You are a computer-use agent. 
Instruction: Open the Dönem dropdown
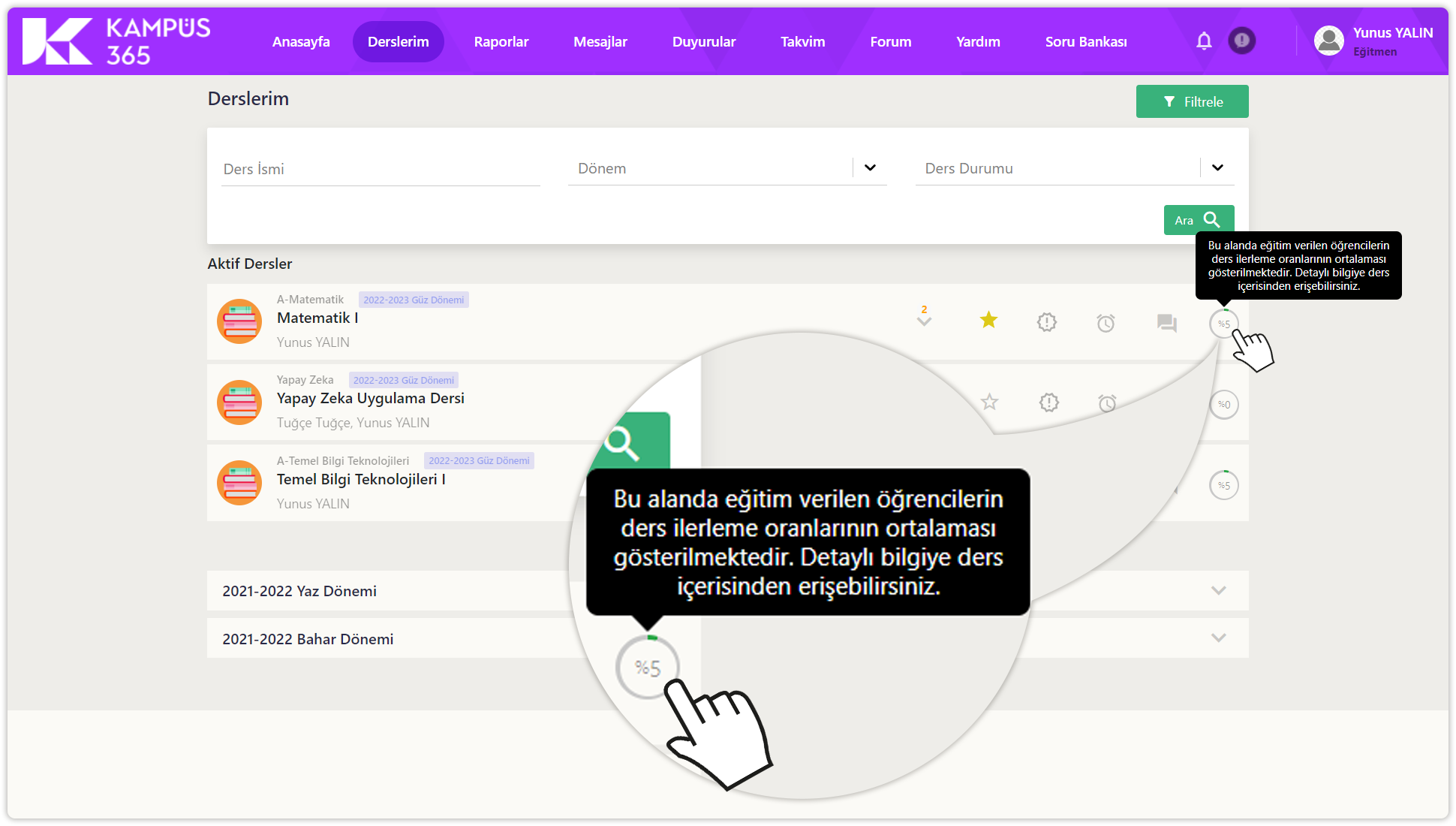tap(870, 167)
